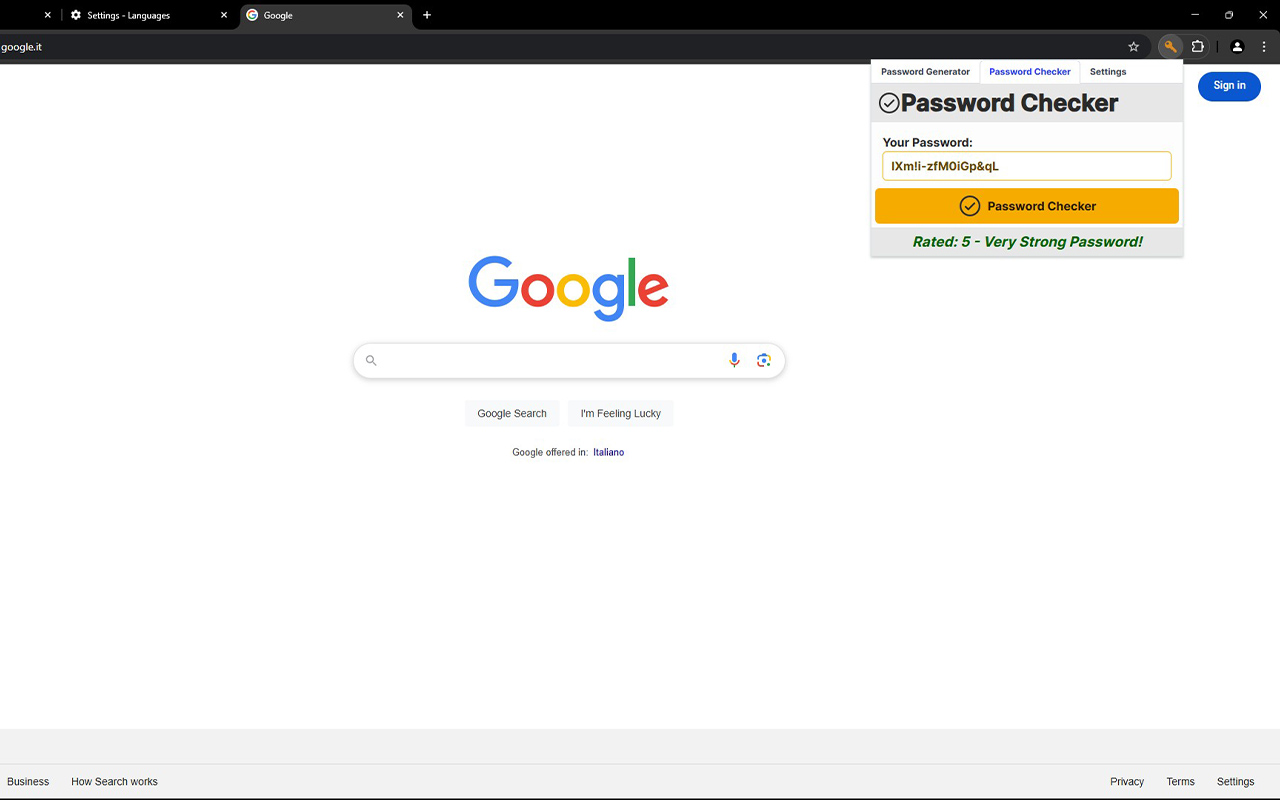Click the checkmark icon beside Password Checker title
1280x800 pixels.
click(x=890, y=102)
